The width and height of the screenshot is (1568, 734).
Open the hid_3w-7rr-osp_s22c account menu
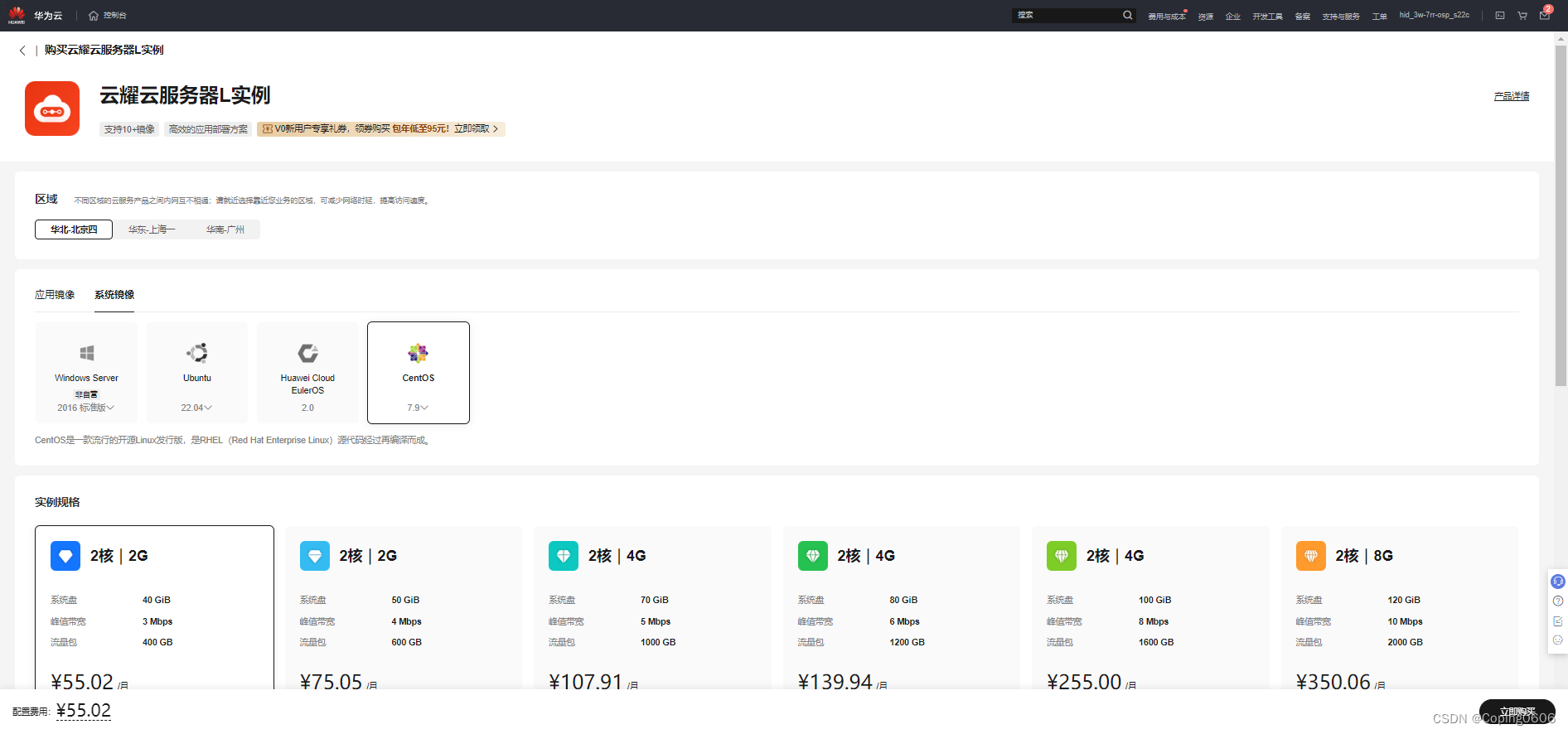point(1435,15)
